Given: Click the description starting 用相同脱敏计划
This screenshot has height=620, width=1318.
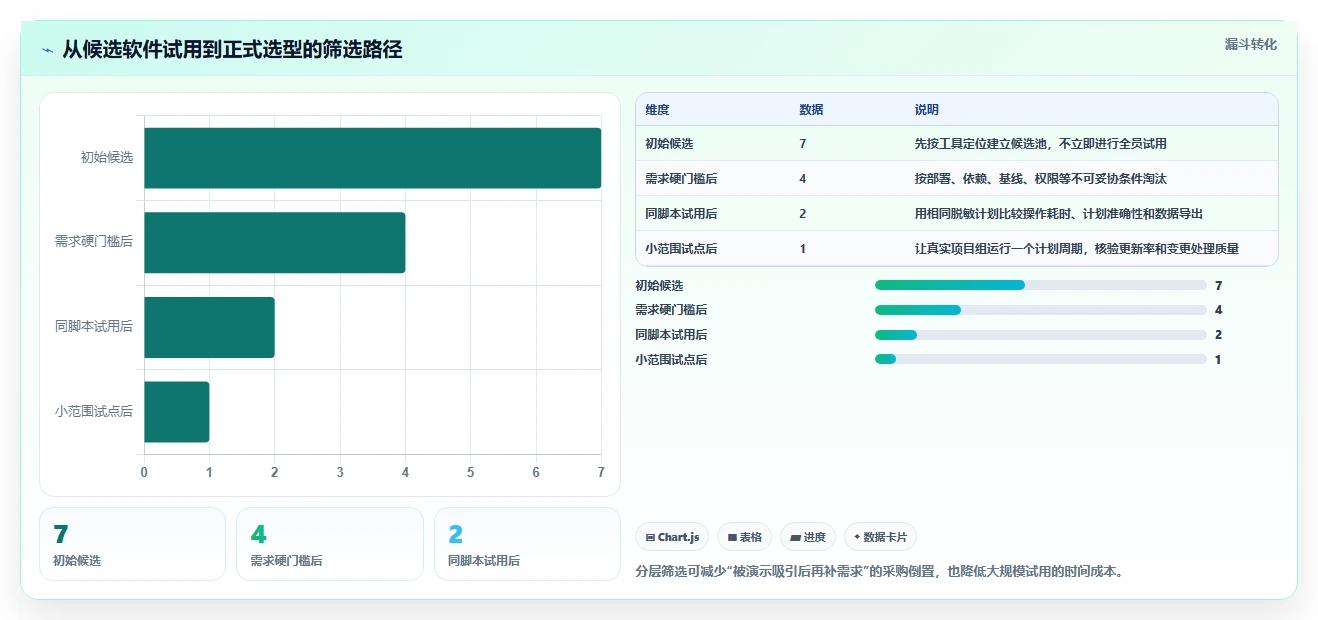Looking at the screenshot, I should click(1059, 214).
